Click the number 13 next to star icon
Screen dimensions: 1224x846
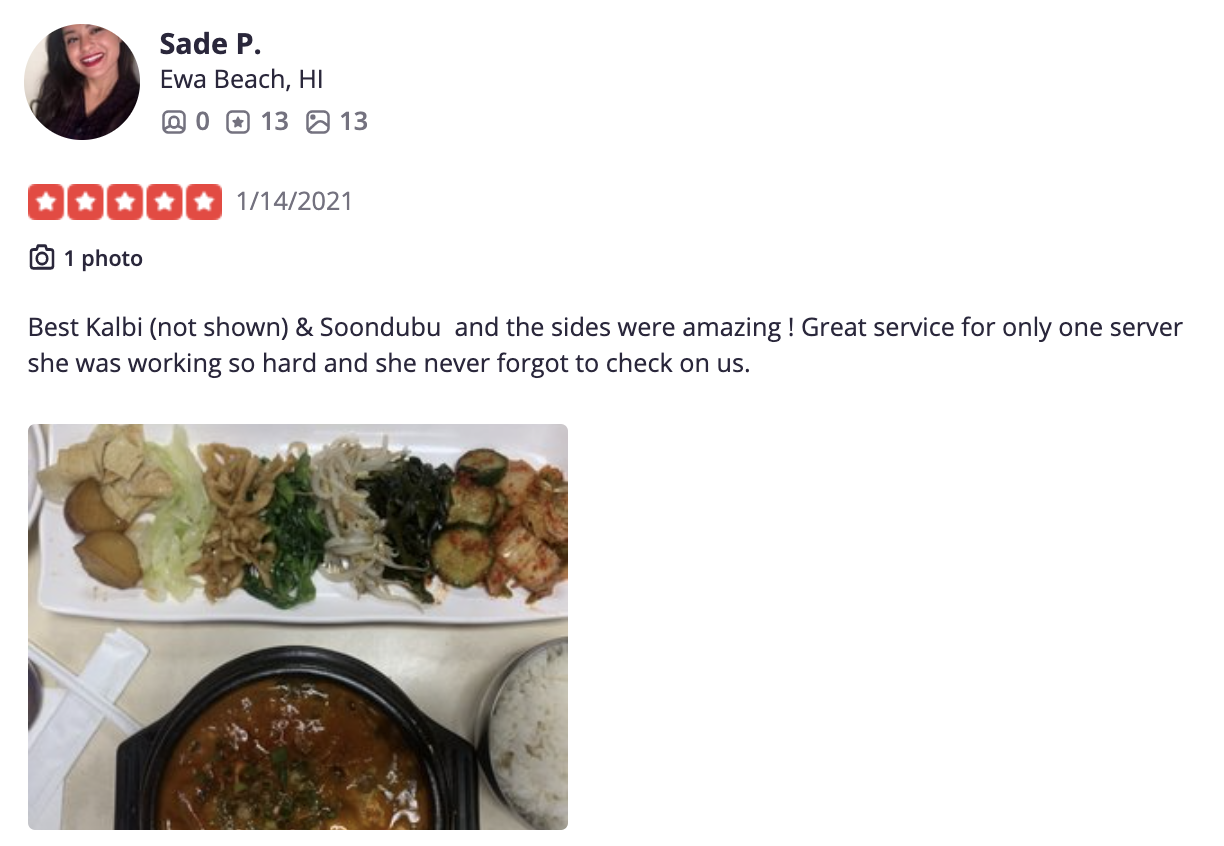(274, 122)
